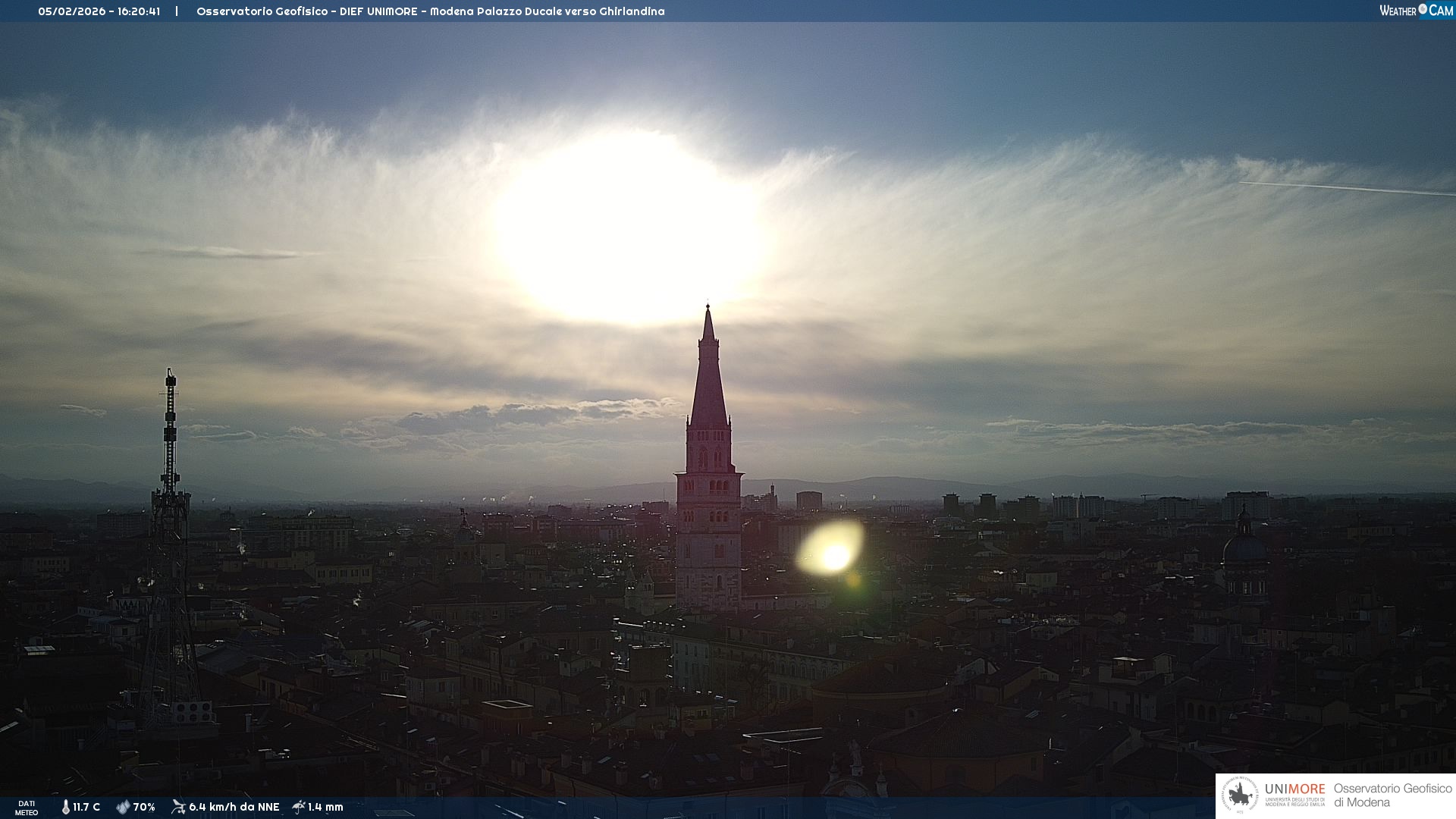Click the WeatherCAM logo
Viewport: 1456px width, 819px height.
(1416, 11)
